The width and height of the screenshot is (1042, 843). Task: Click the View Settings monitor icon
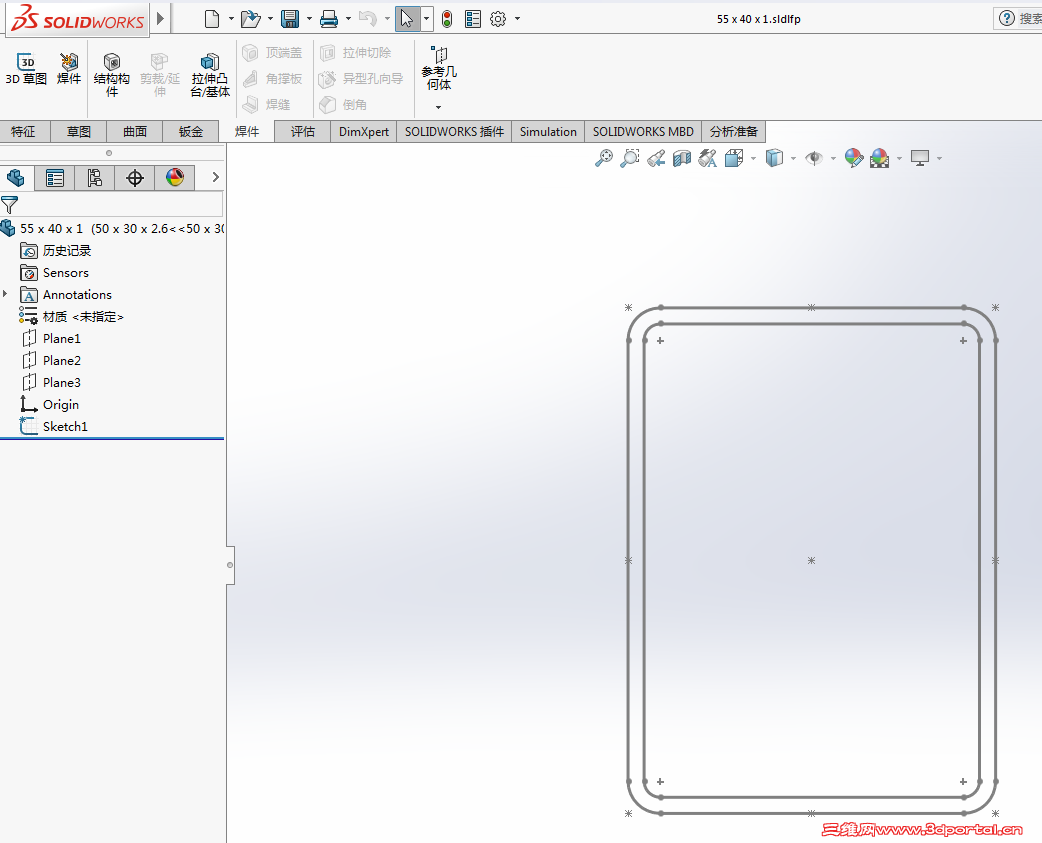click(x=920, y=158)
